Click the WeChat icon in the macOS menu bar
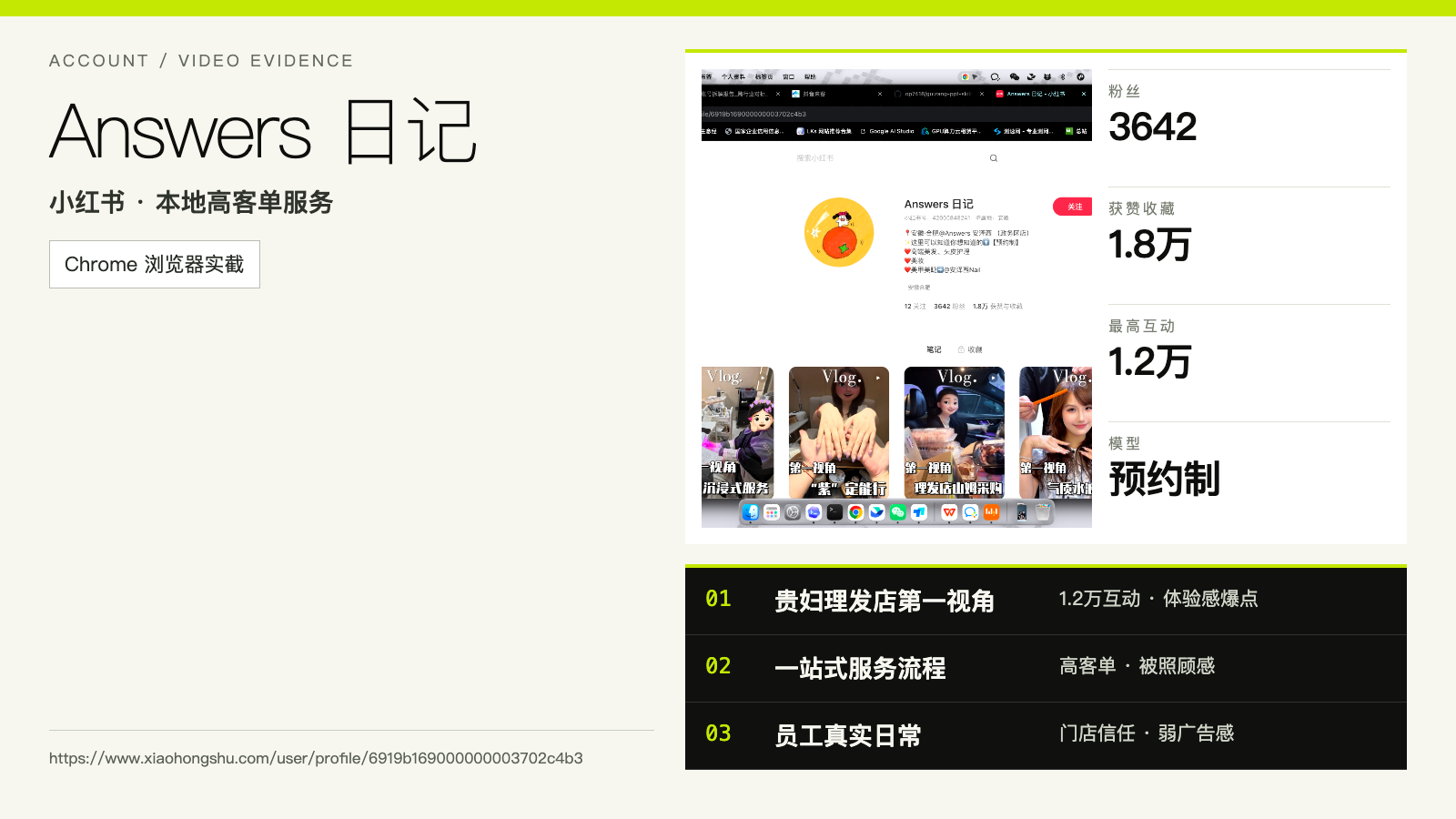 (x=1015, y=76)
